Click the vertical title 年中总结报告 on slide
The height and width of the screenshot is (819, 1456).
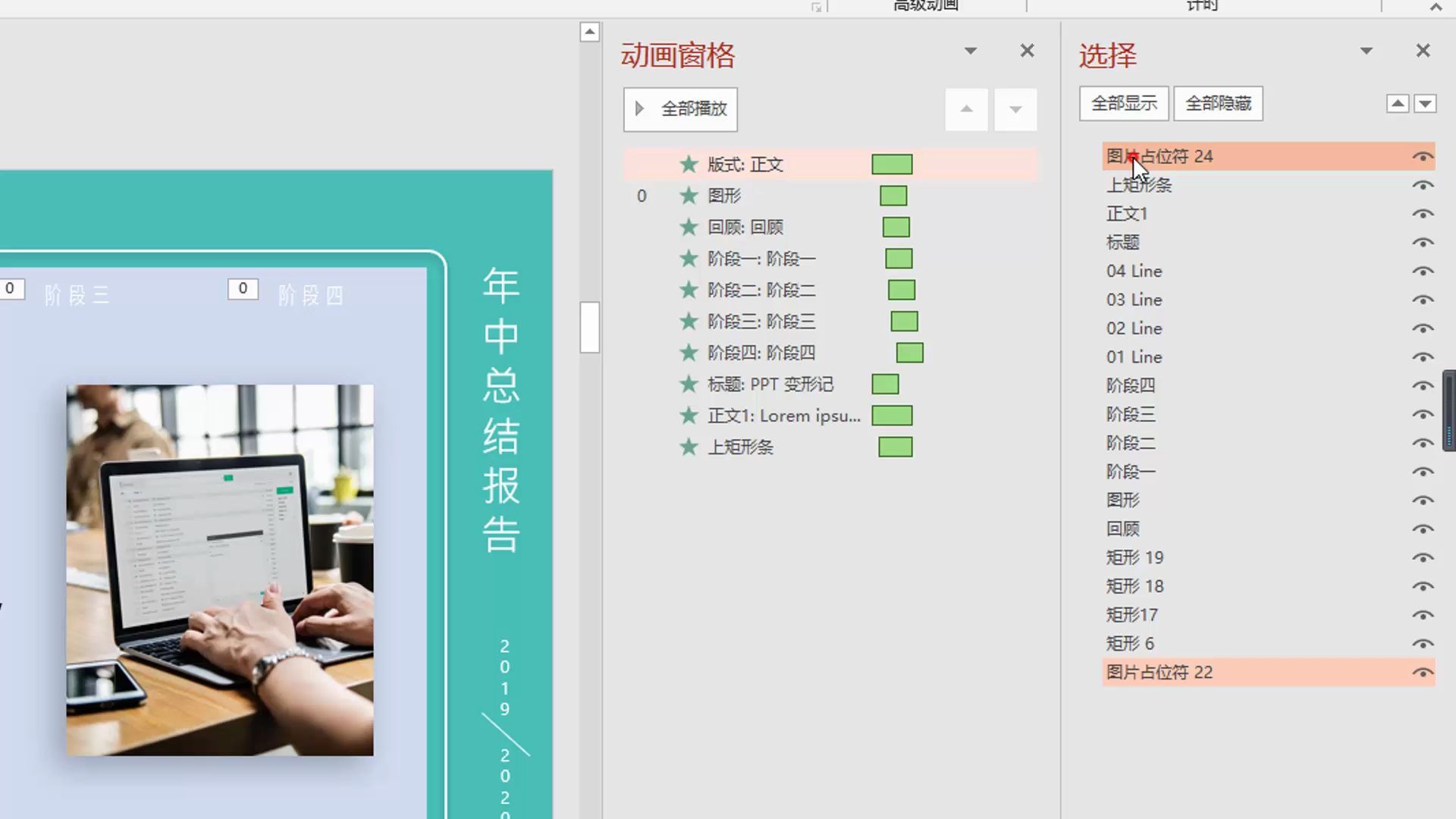(501, 409)
